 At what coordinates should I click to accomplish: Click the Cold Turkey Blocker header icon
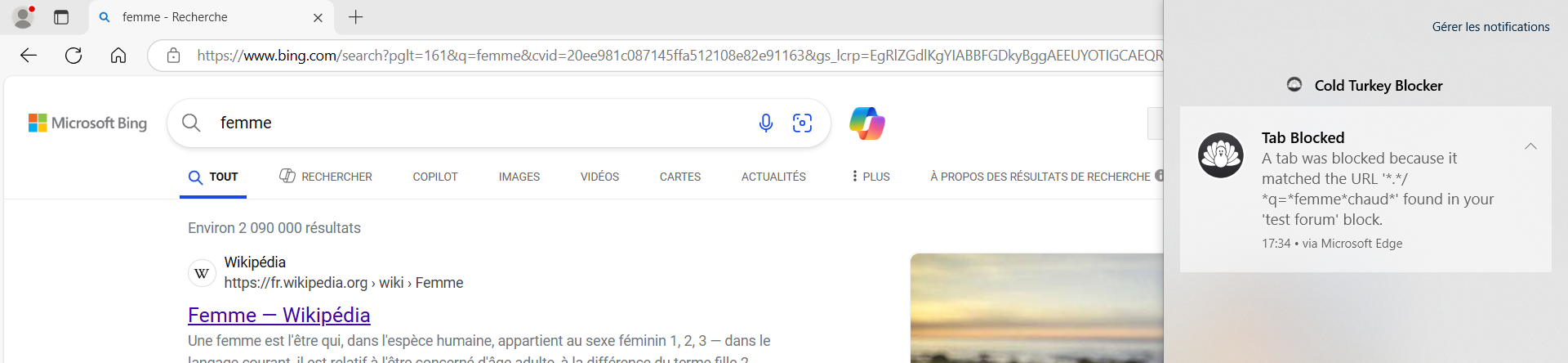[x=1294, y=84]
